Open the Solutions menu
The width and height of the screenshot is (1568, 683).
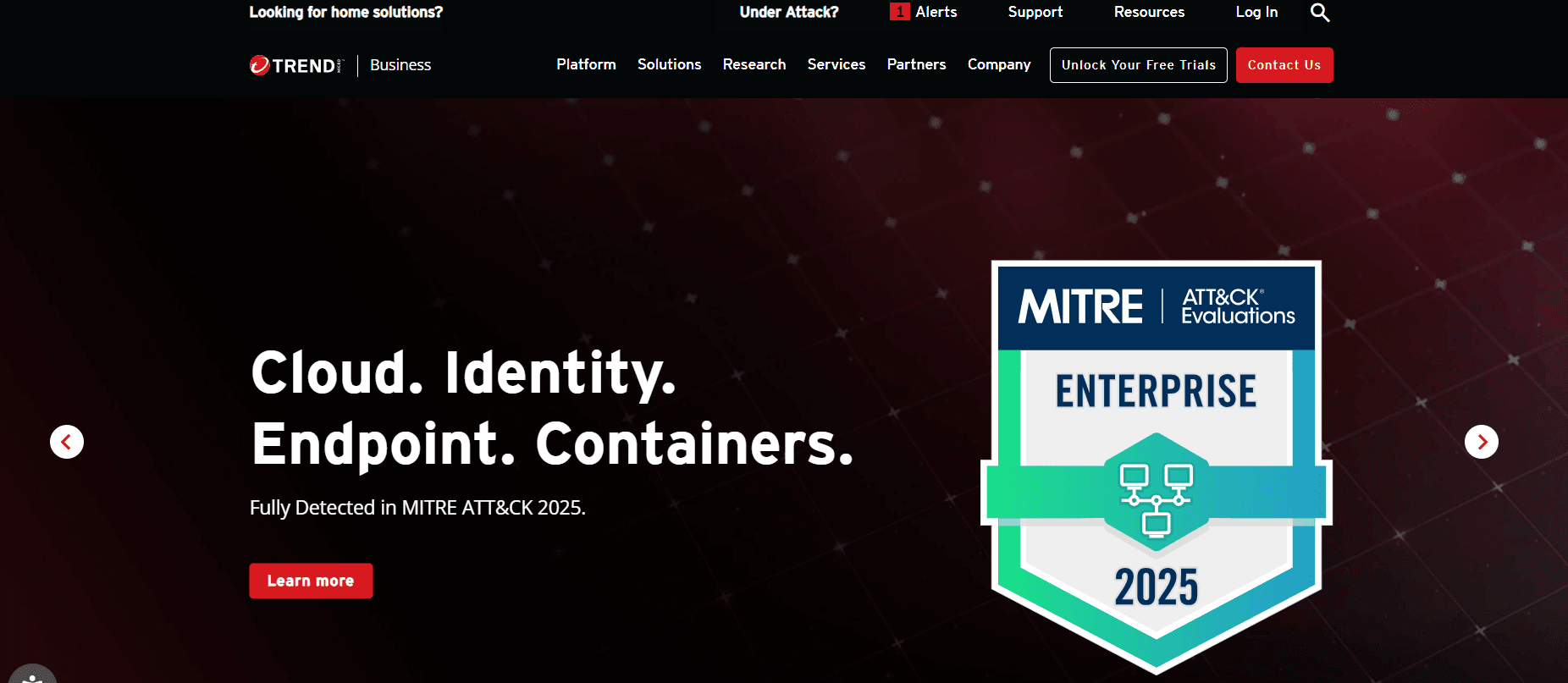[x=669, y=64]
